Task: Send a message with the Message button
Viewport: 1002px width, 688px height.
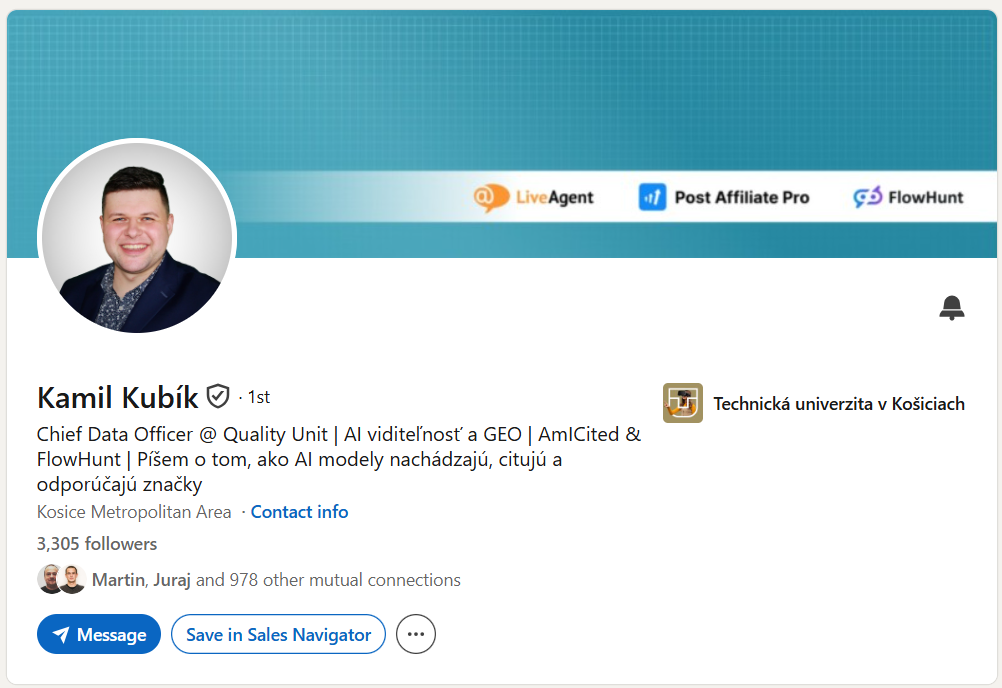Action: point(99,634)
